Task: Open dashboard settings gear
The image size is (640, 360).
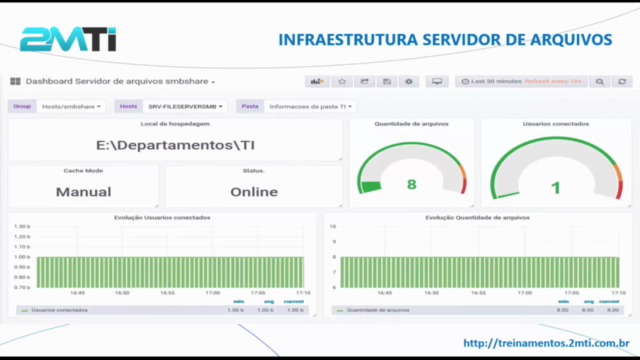Action: [409, 82]
